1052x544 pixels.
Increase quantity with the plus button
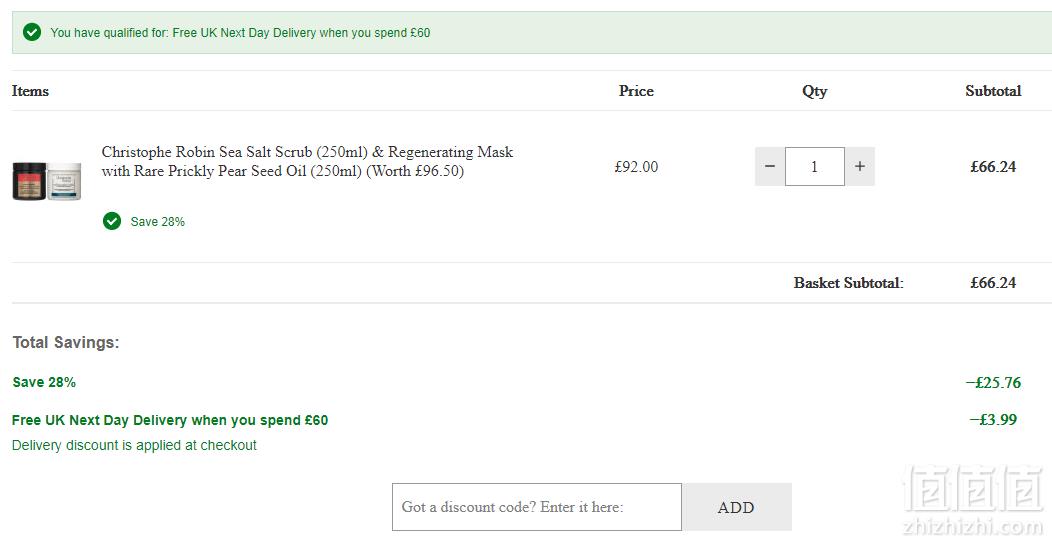coord(859,166)
